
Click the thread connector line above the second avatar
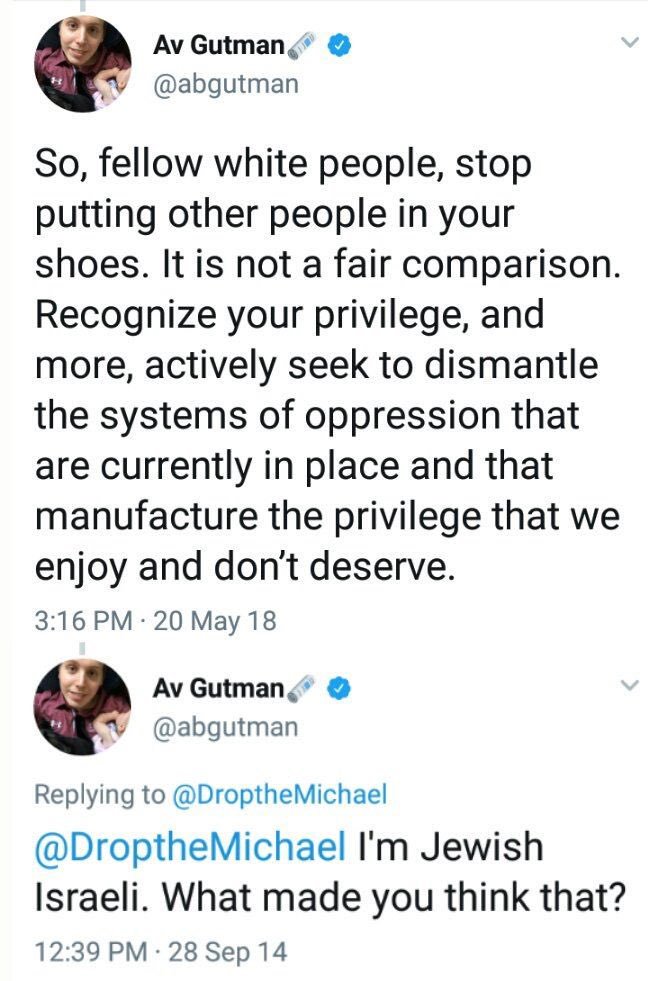[x=82, y=648]
